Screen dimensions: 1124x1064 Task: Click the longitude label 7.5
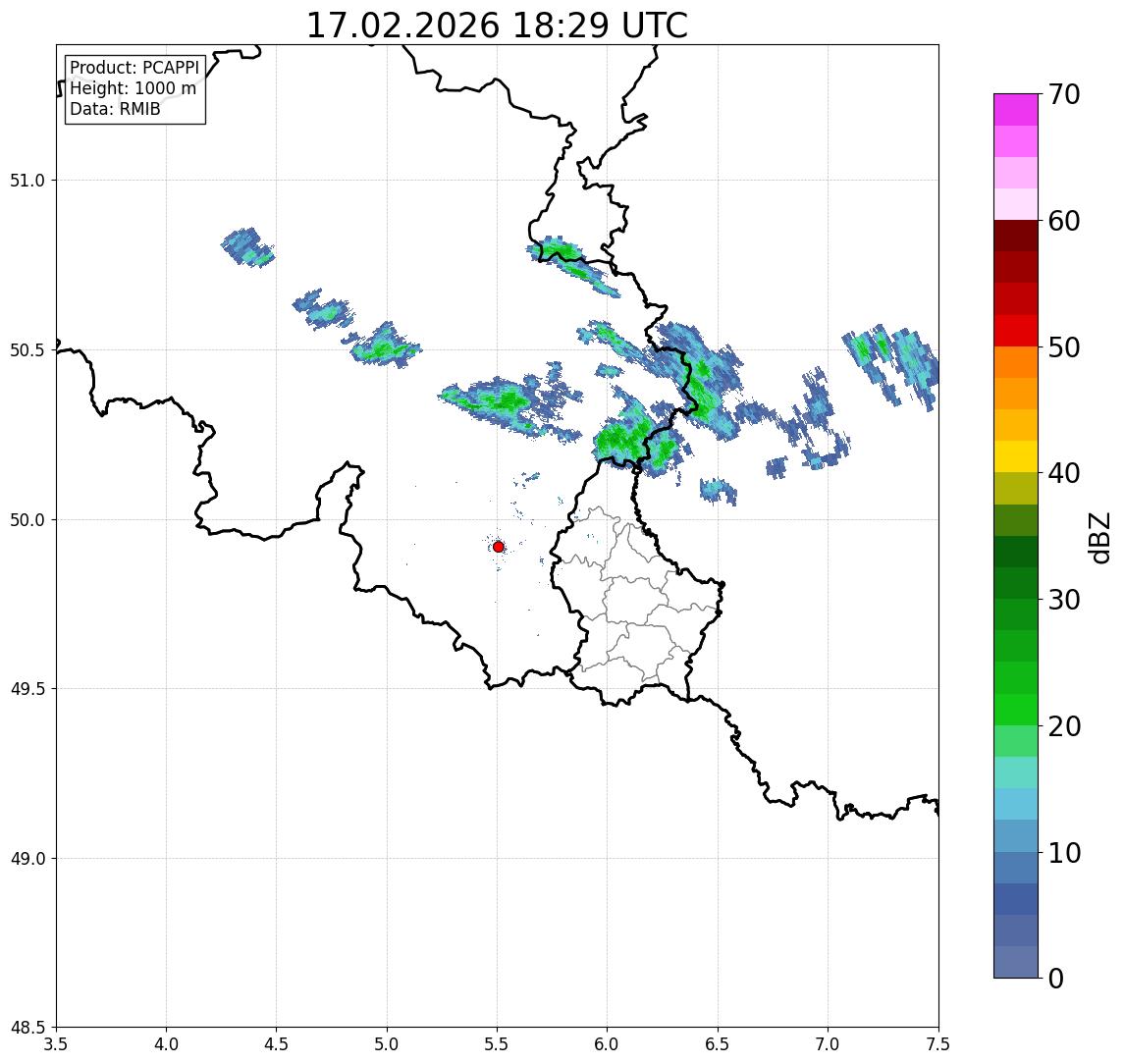pos(938,1044)
